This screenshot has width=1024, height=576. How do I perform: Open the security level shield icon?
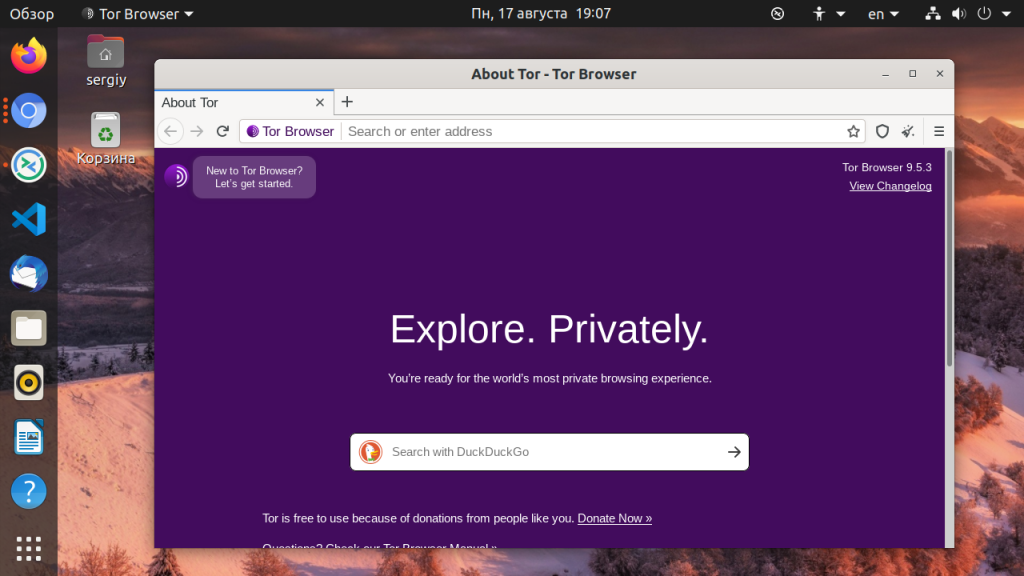[881, 131]
